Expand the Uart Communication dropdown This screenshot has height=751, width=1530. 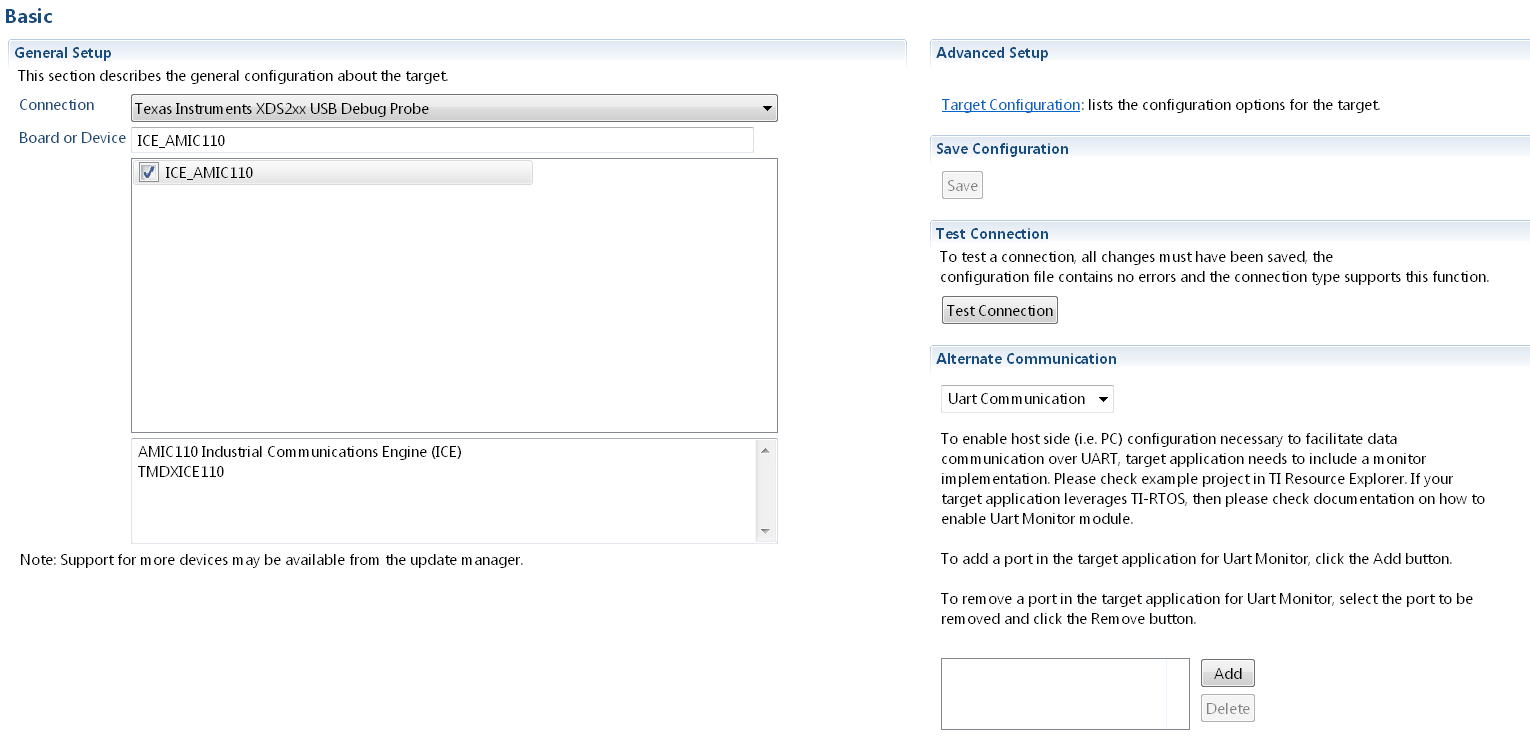point(1027,399)
